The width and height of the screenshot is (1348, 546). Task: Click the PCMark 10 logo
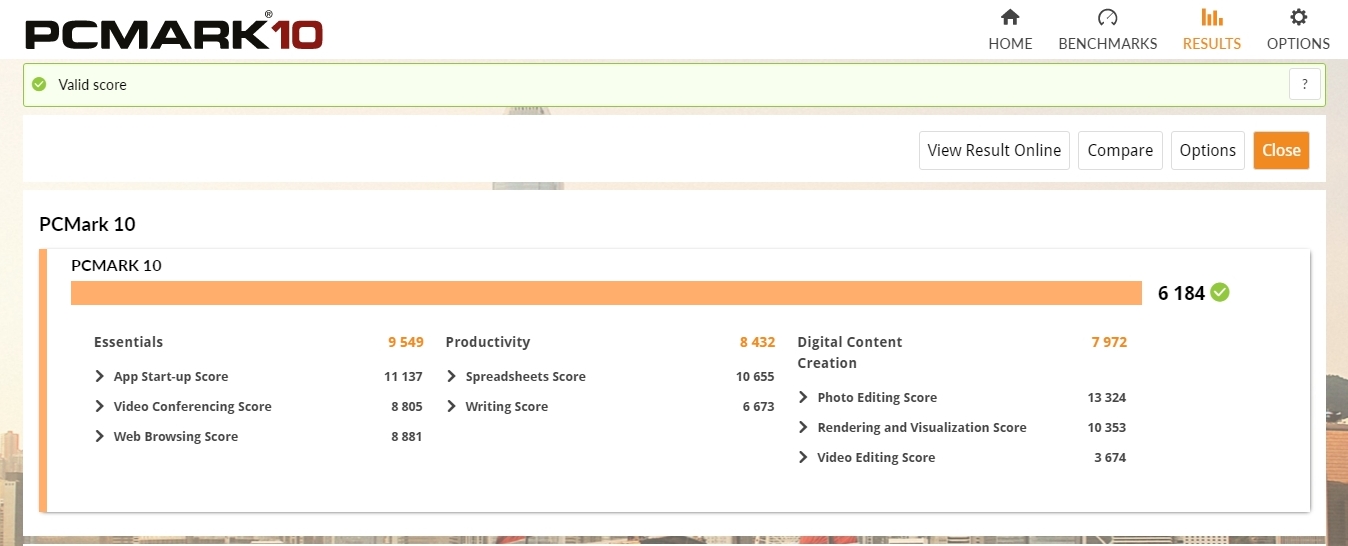[174, 30]
